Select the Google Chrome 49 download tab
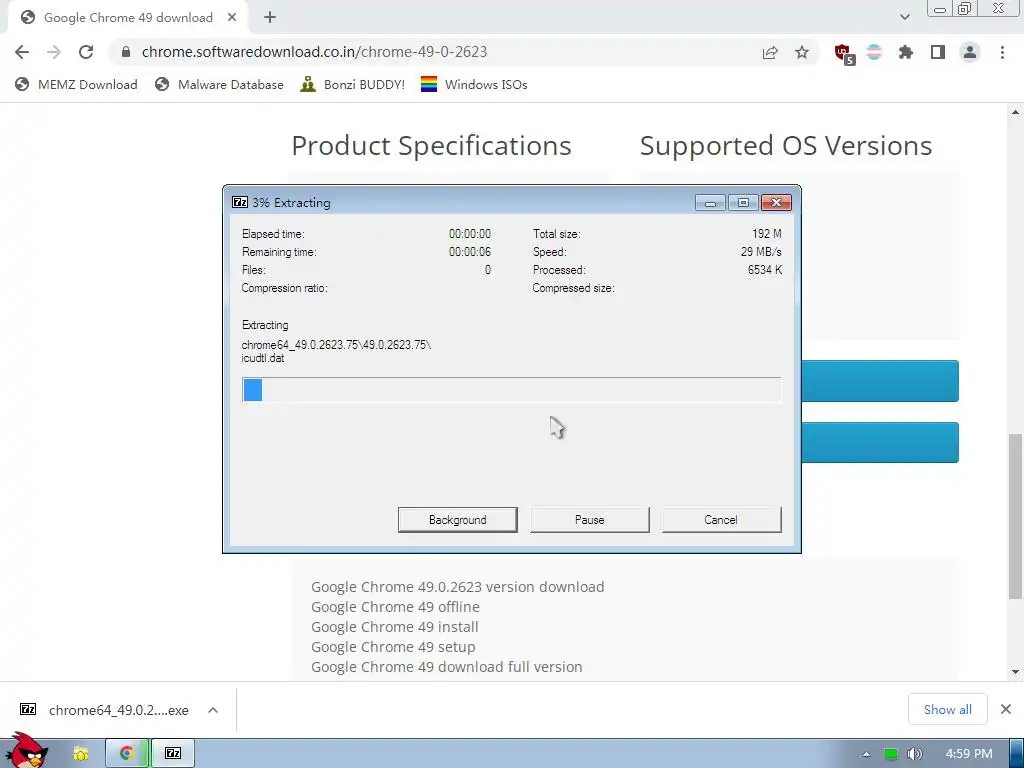Viewport: 1024px width, 768px height. pyautogui.click(x=128, y=18)
